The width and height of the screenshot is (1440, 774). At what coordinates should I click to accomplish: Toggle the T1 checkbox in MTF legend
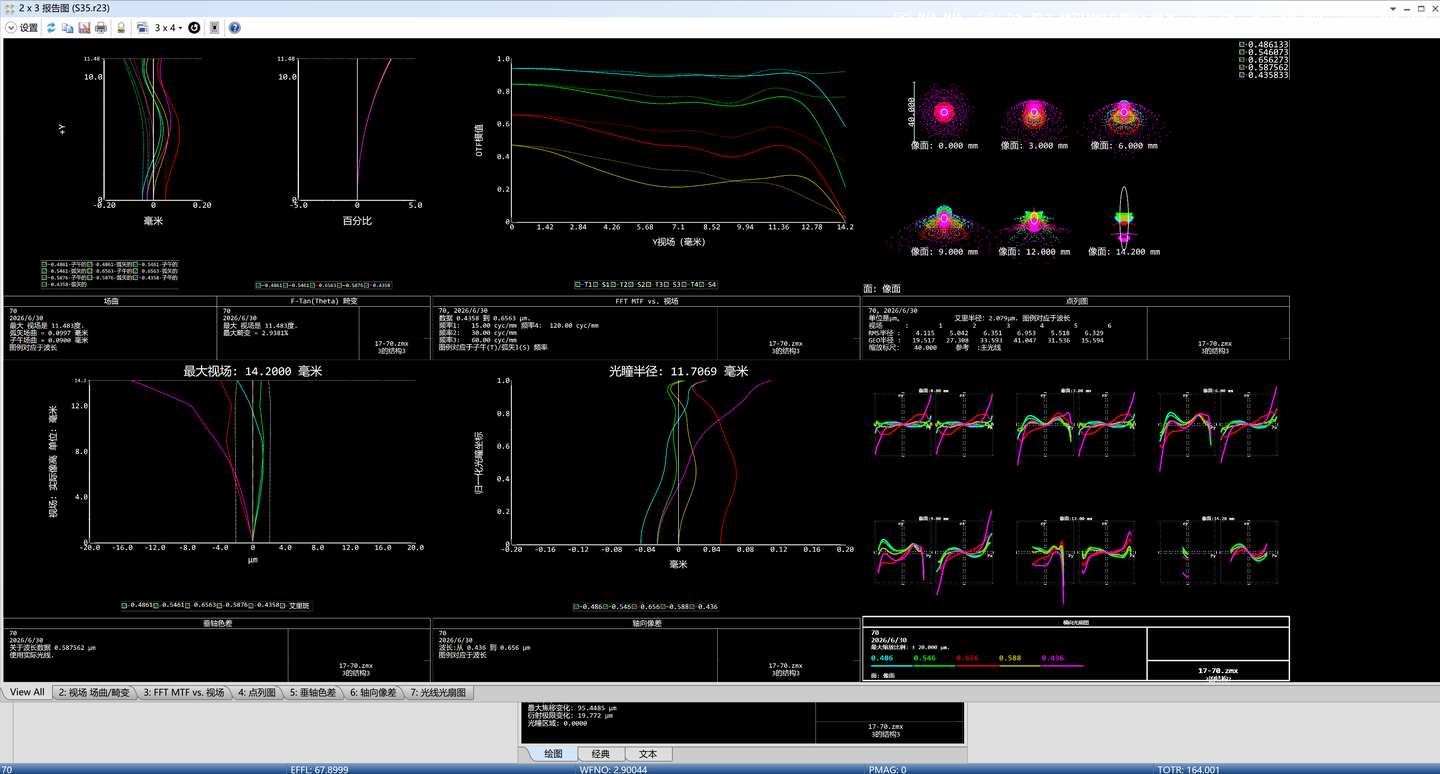[x=578, y=285]
